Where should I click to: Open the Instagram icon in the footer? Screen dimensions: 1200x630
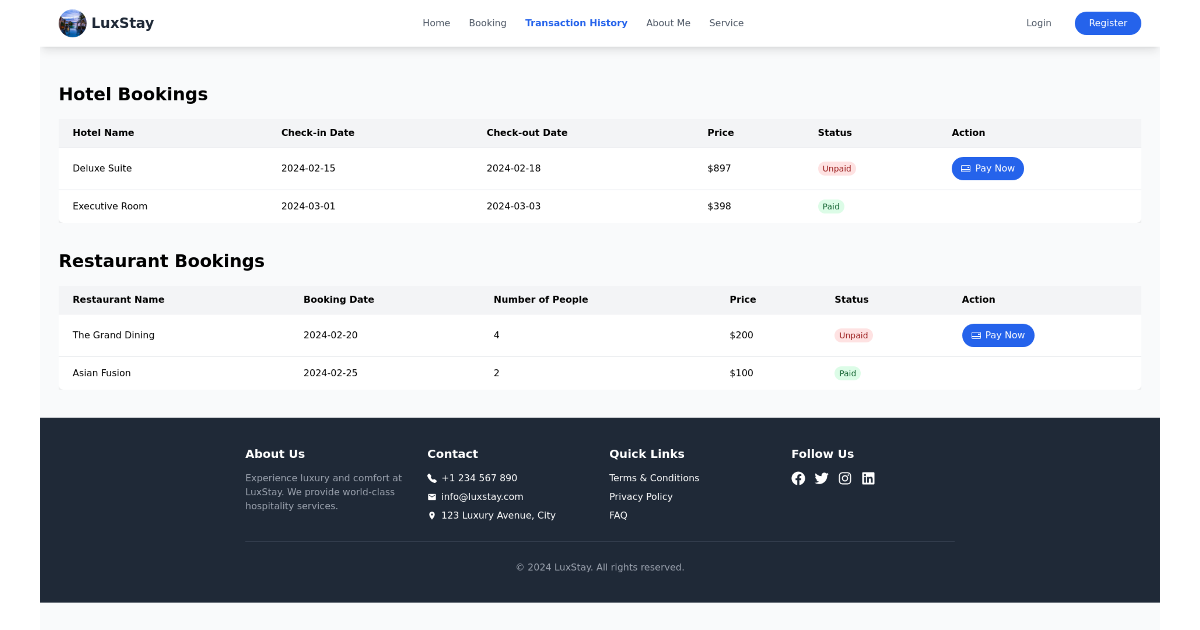(x=845, y=478)
